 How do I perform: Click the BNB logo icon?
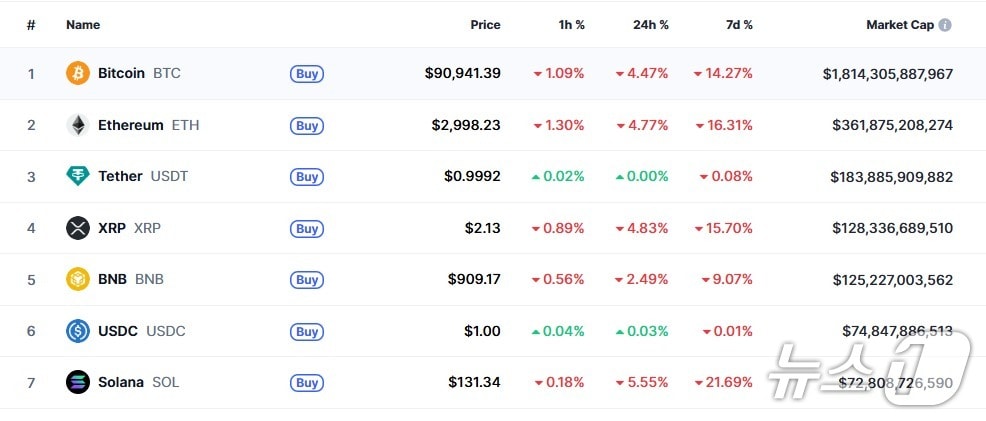pos(78,279)
